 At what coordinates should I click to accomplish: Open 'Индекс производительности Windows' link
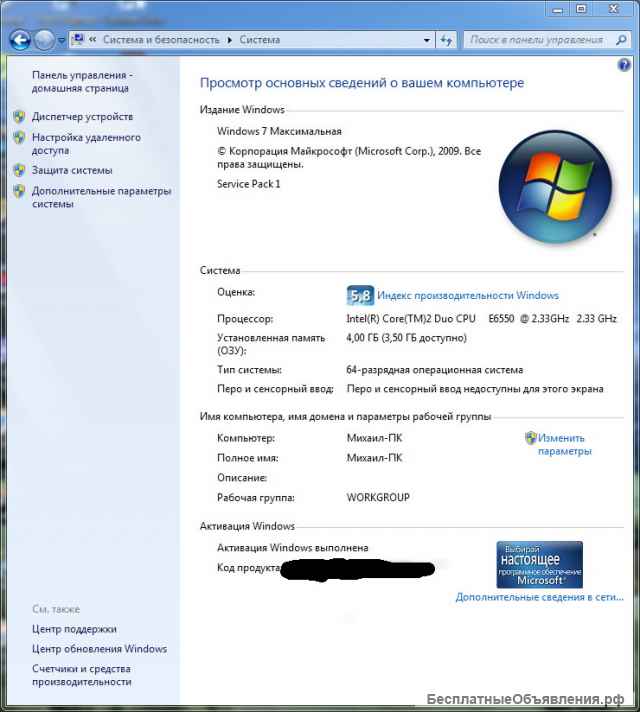[x=468, y=295]
